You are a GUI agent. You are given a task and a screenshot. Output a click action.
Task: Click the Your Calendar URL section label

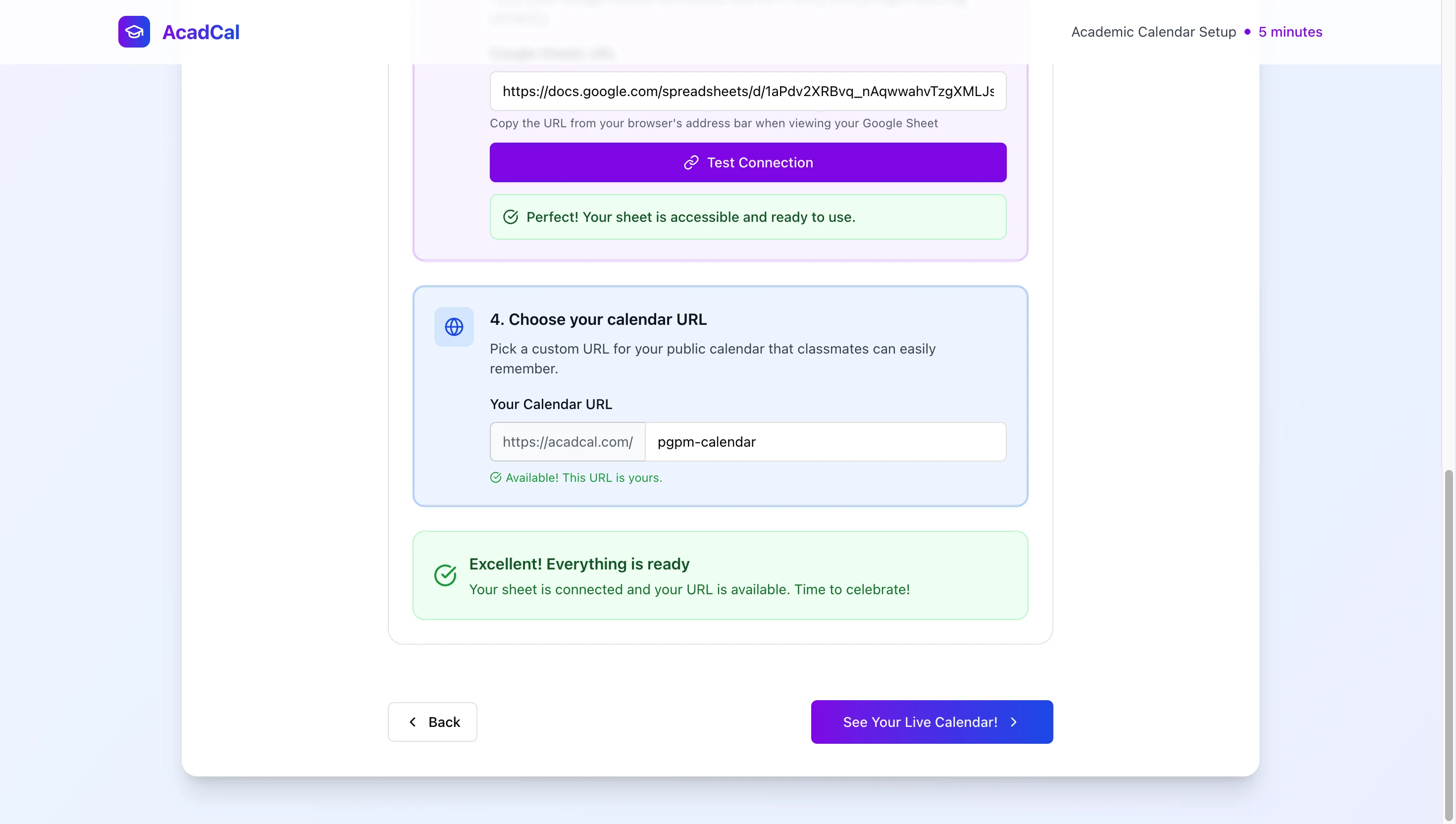click(551, 404)
